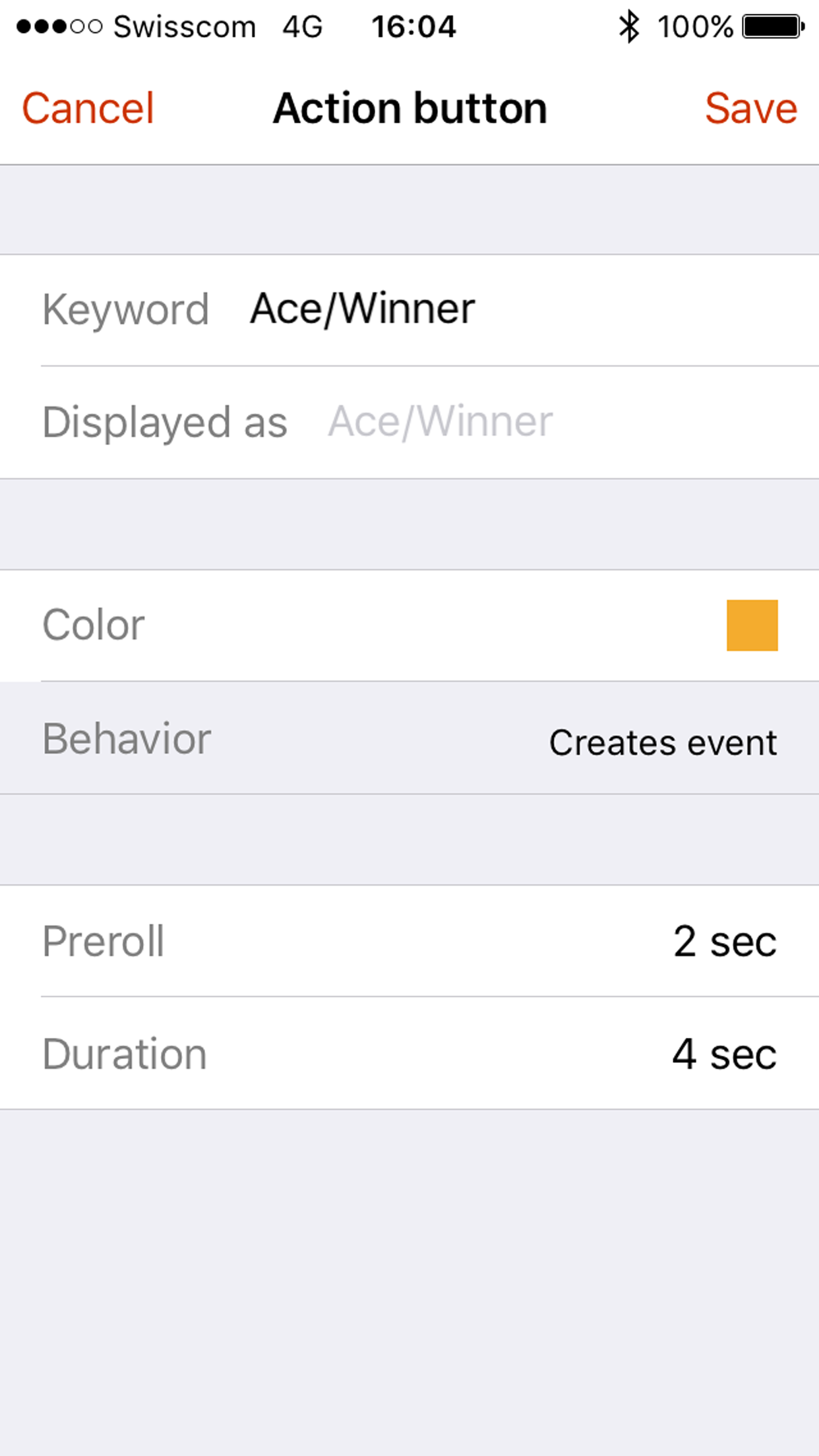Open the color picker for the button

(x=409, y=625)
